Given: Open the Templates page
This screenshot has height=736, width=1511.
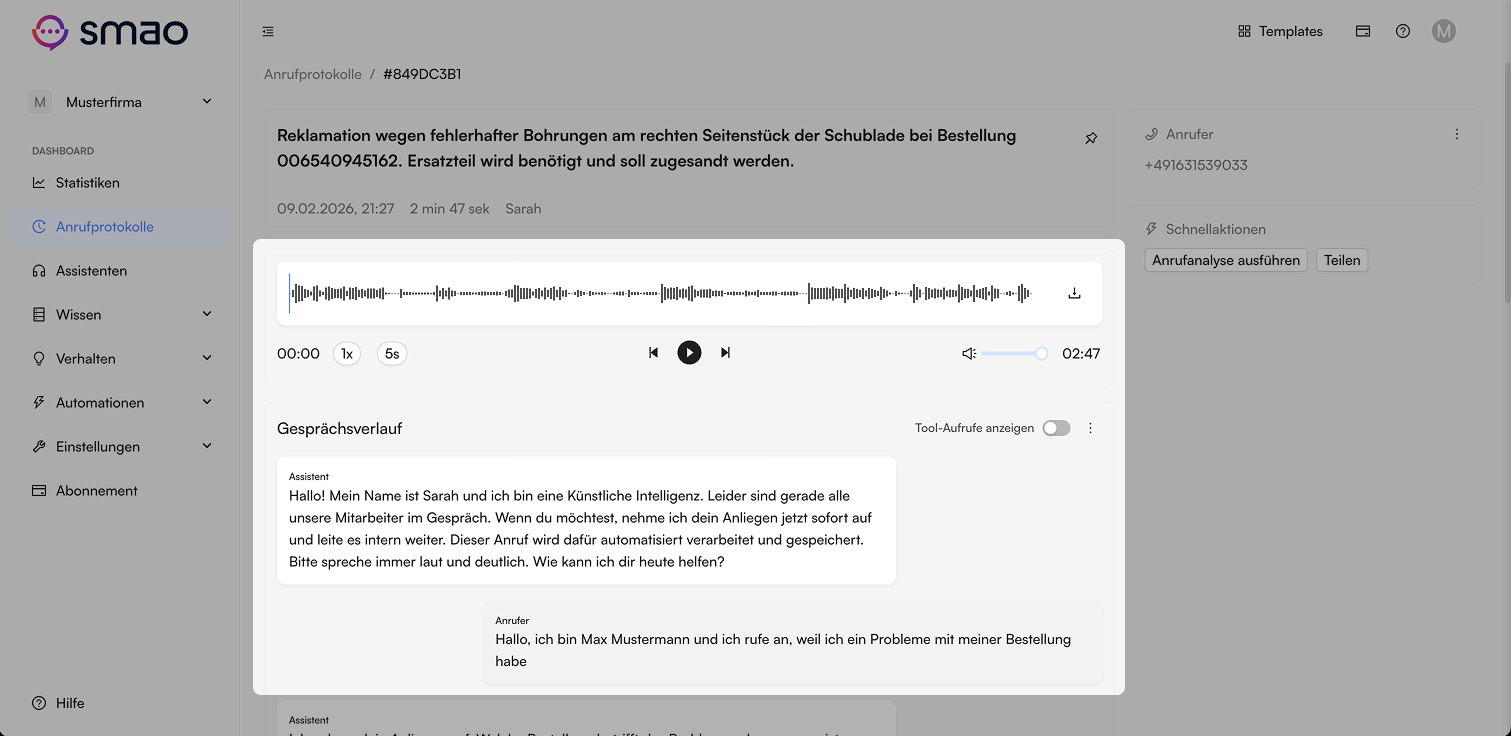Looking at the screenshot, I should pyautogui.click(x=1280, y=31).
